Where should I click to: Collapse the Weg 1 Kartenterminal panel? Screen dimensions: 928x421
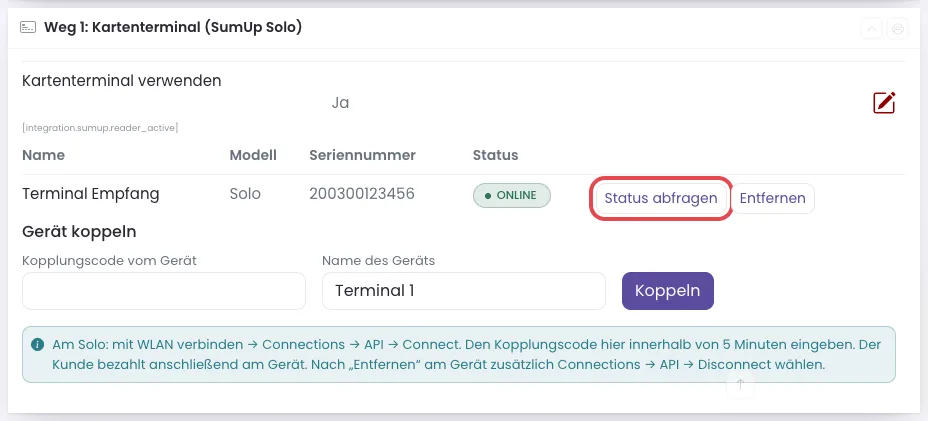[x=871, y=28]
